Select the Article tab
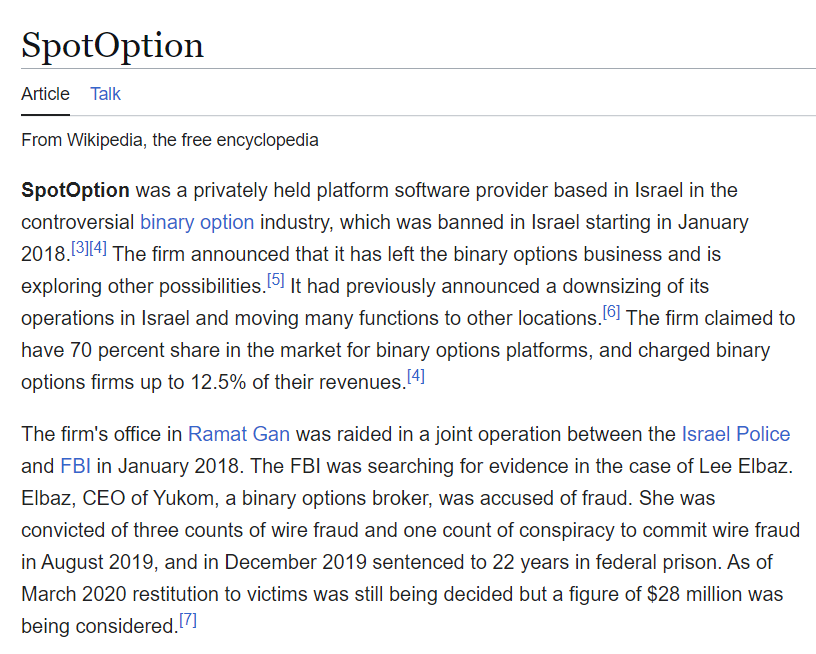816x654 pixels. click(45, 94)
